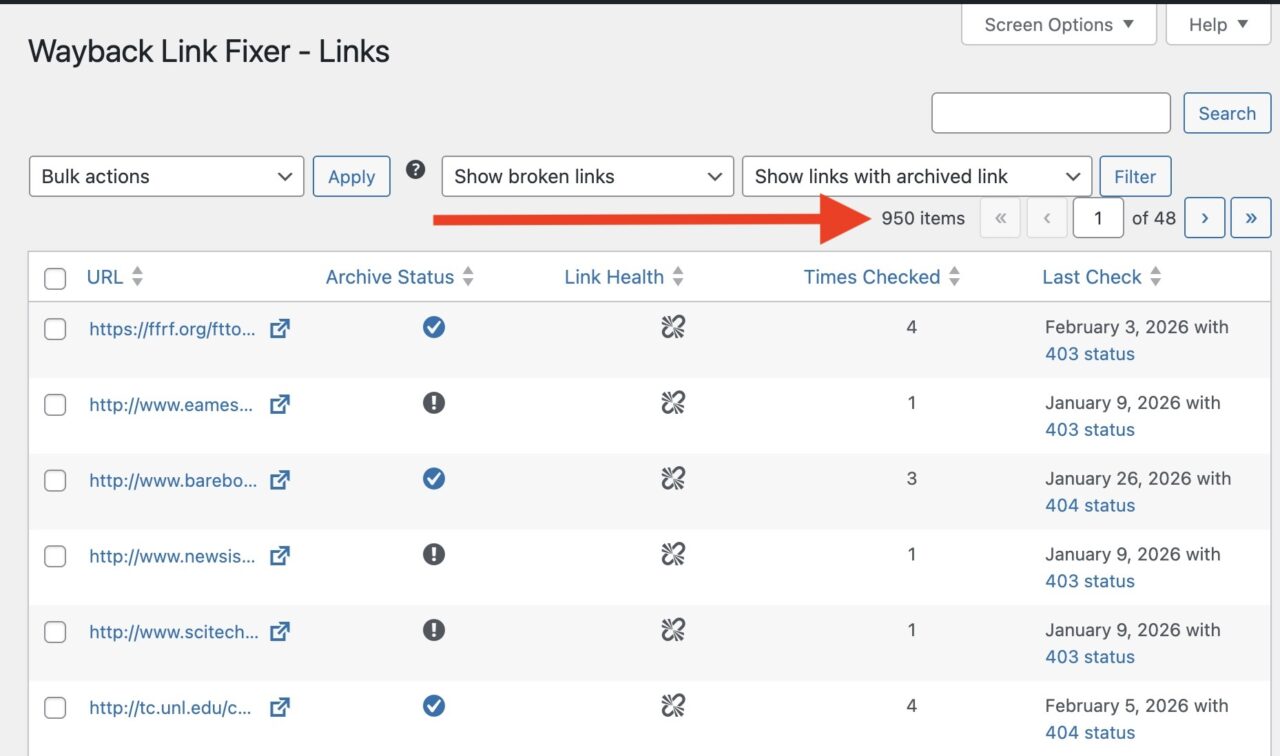Click the help question mark icon
The image size is (1280, 756).
coord(416,170)
